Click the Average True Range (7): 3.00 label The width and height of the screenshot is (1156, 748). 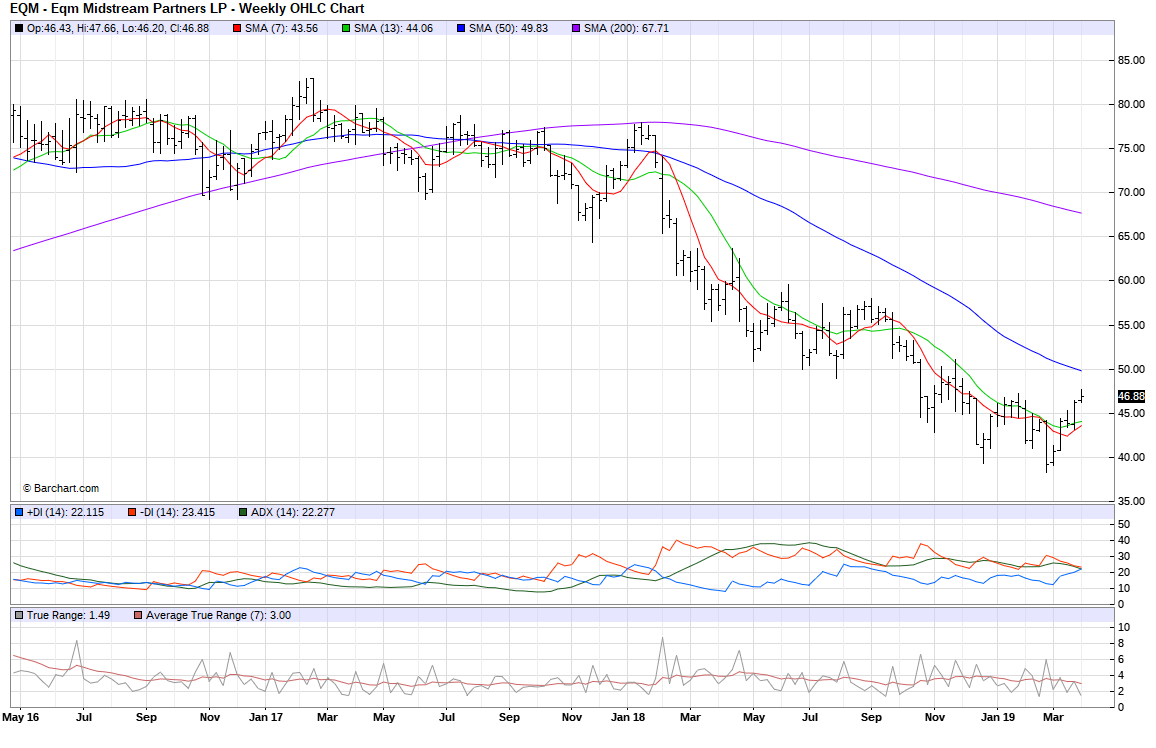(218, 615)
